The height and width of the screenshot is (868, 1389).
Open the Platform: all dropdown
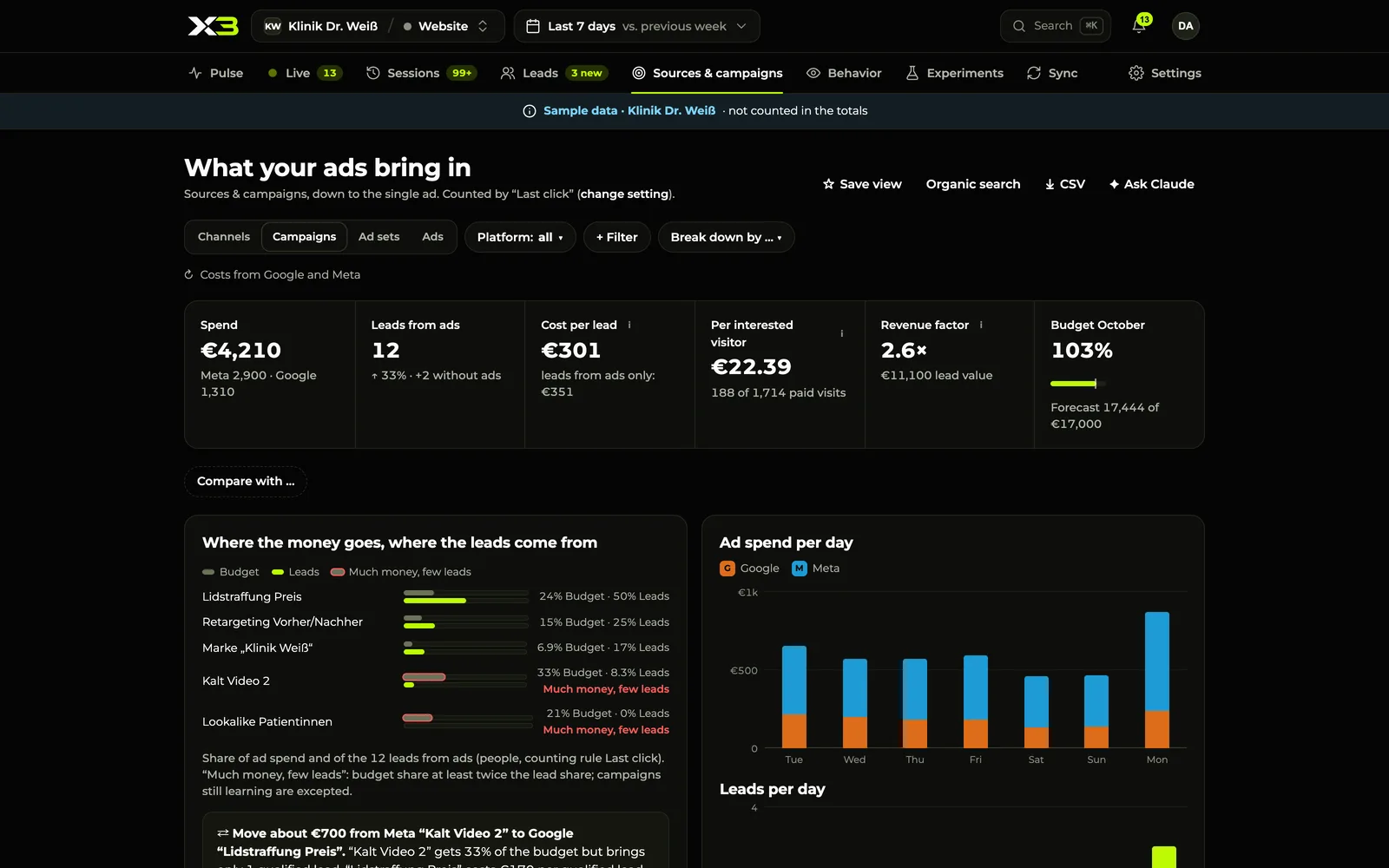click(x=520, y=237)
